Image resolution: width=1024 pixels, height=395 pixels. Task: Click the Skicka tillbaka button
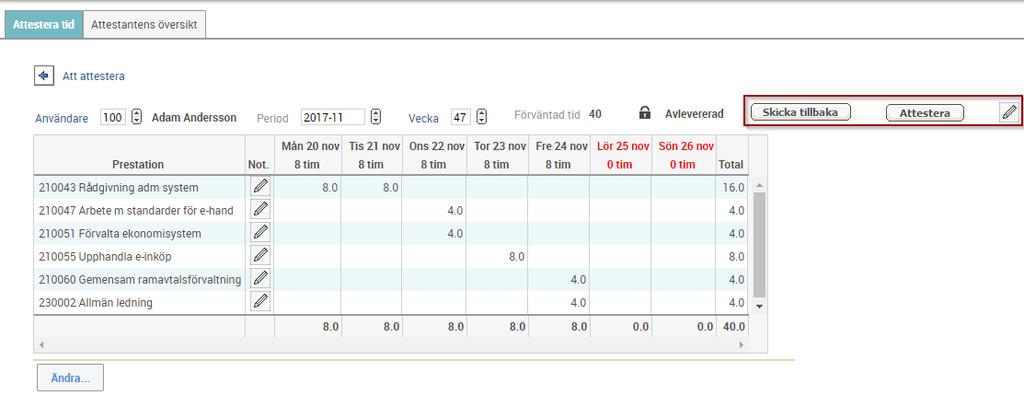coord(800,112)
